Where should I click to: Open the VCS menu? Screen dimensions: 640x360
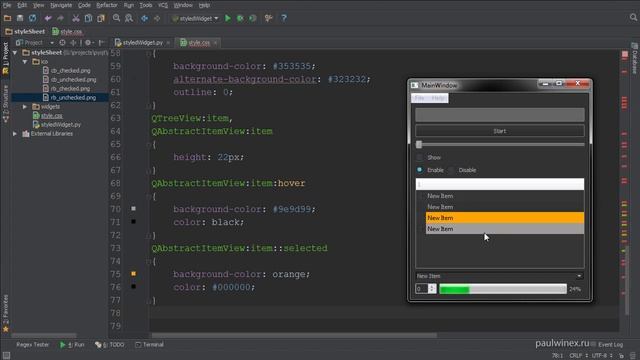[x=163, y=5]
